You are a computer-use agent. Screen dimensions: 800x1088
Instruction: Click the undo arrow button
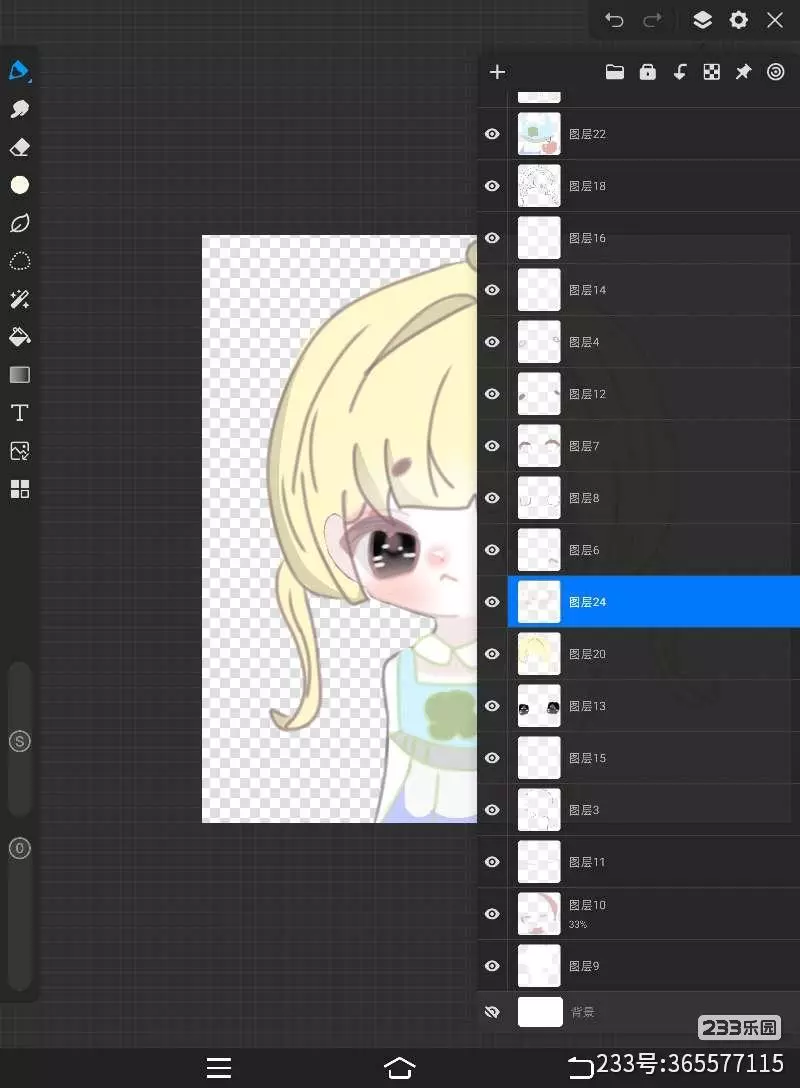[x=614, y=20]
